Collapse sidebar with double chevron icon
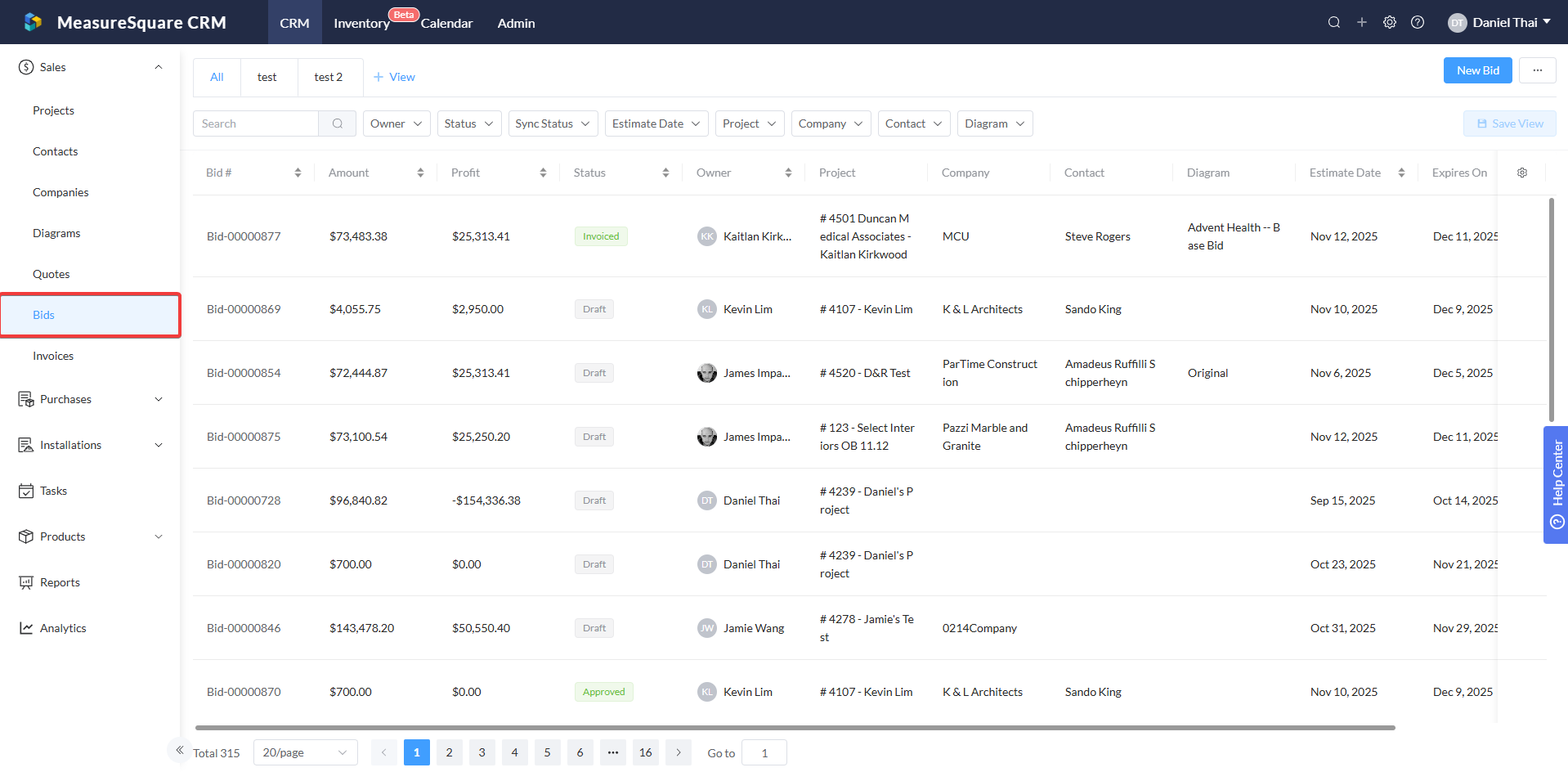Image resolution: width=1568 pixels, height=772 pixels. [180, 750]
